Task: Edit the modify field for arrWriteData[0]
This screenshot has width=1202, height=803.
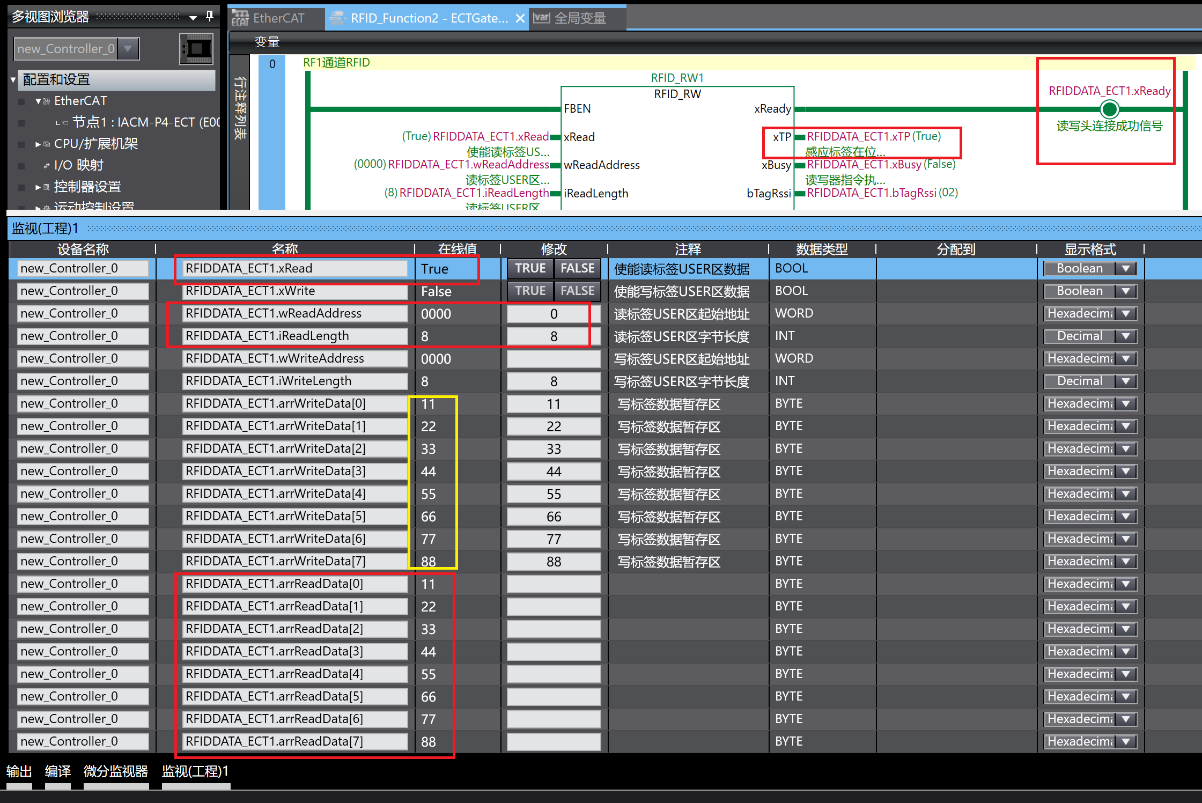Action: pyautogui.click(x=553, y=404)
